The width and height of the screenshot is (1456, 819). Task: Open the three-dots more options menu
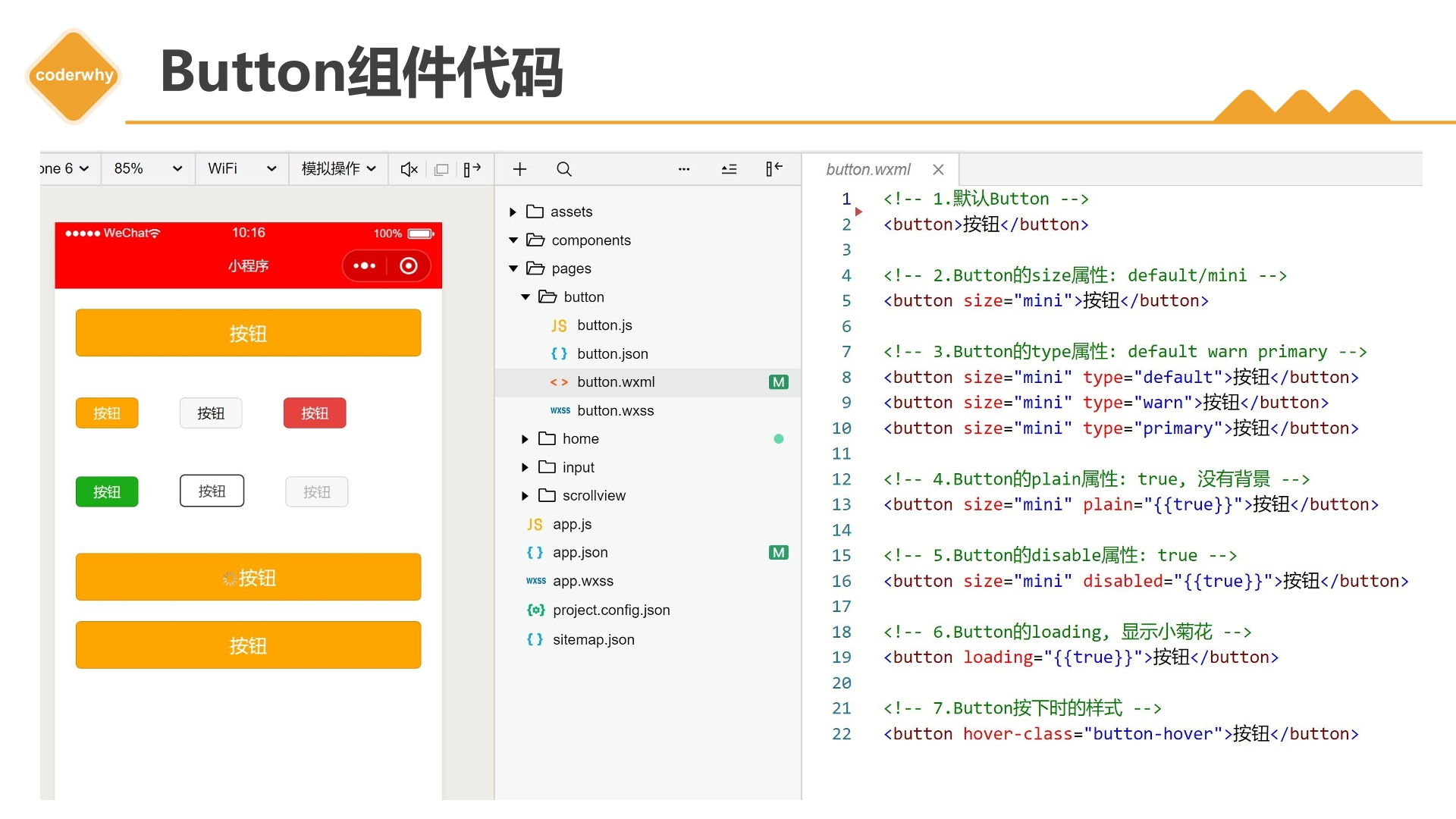pos(684,169)
